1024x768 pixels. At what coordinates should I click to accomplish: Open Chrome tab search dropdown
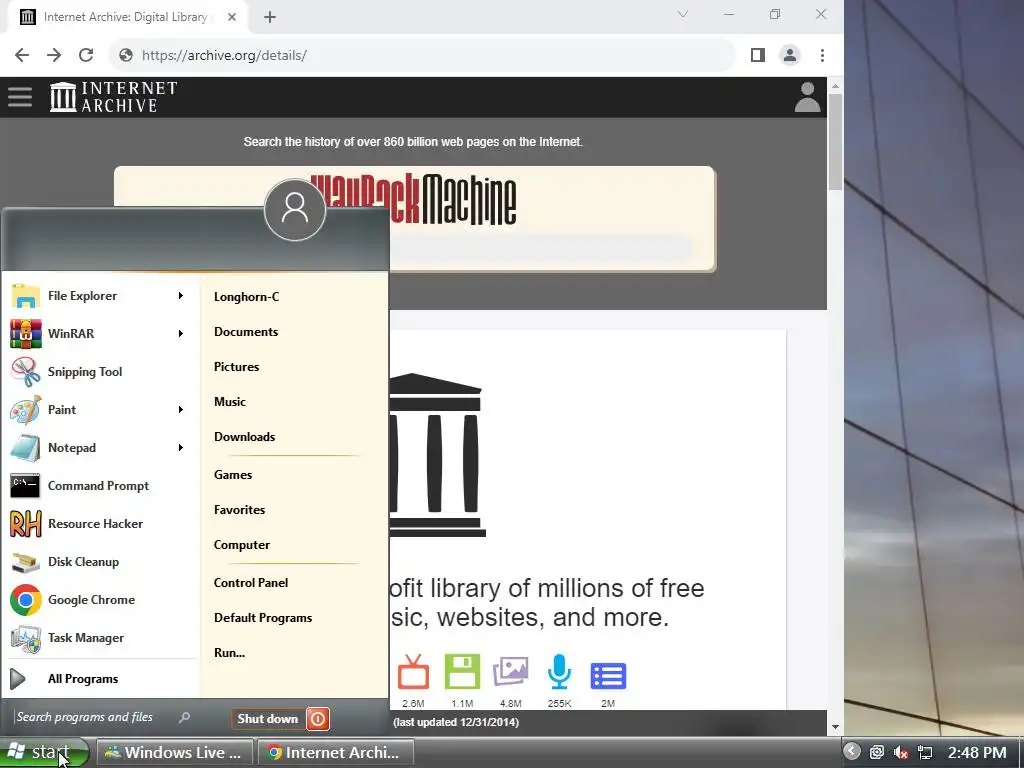tap(682, 14)
